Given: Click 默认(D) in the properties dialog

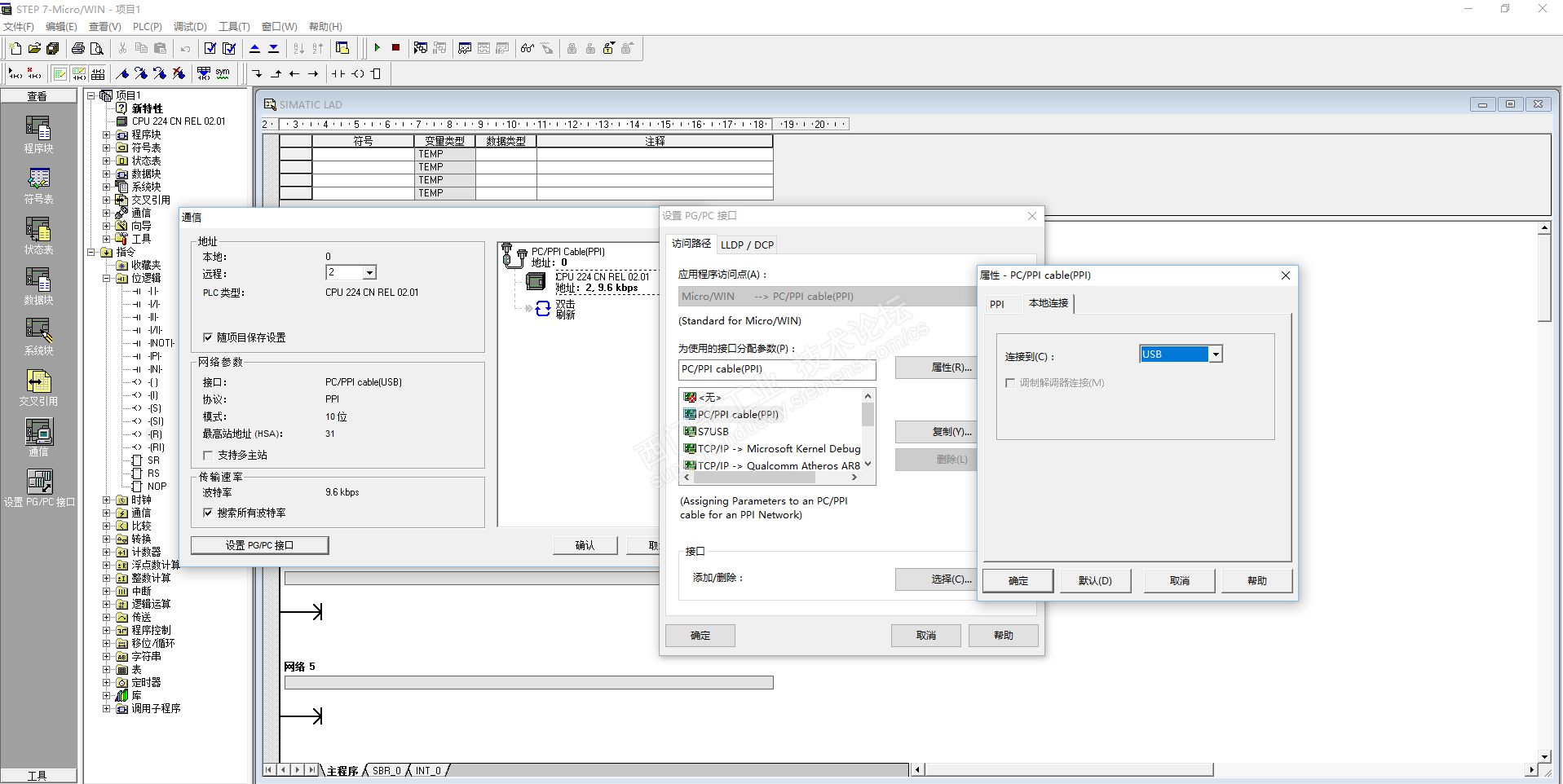Looking at the screenshot, I should point(1095,581).
